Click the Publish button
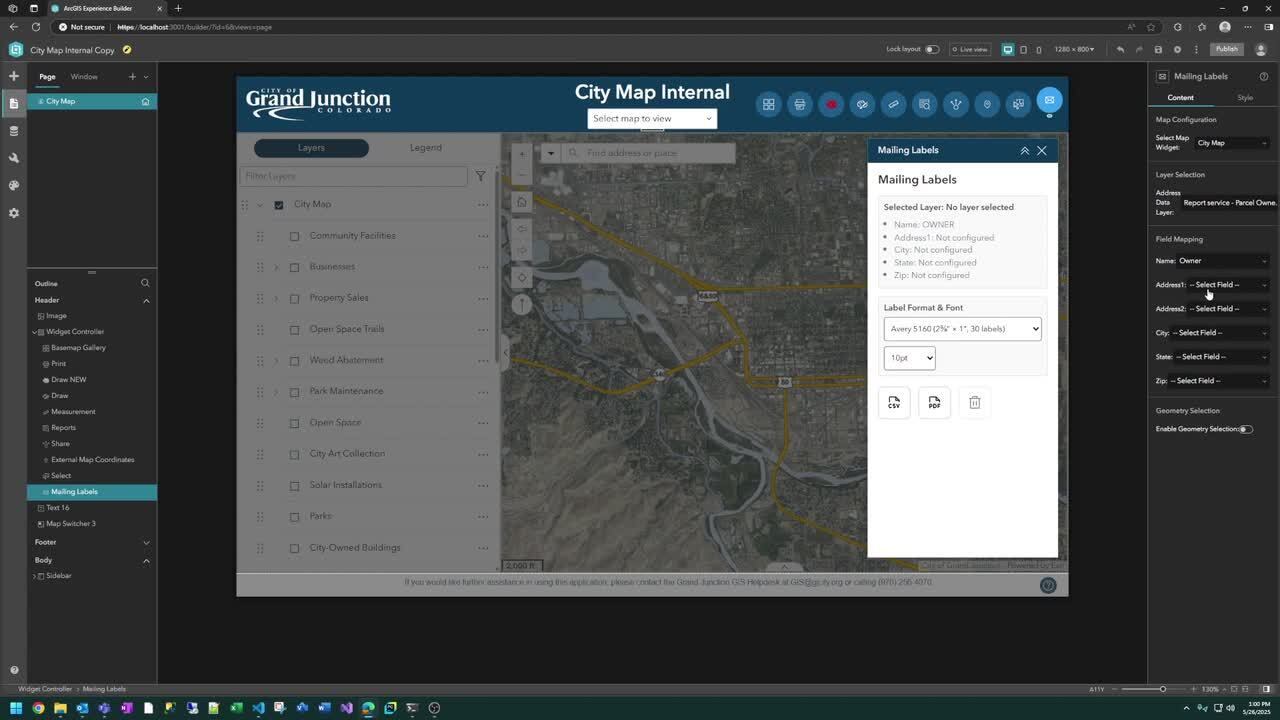Screen dimensions: 1280x720 (x=1226, y=49)
